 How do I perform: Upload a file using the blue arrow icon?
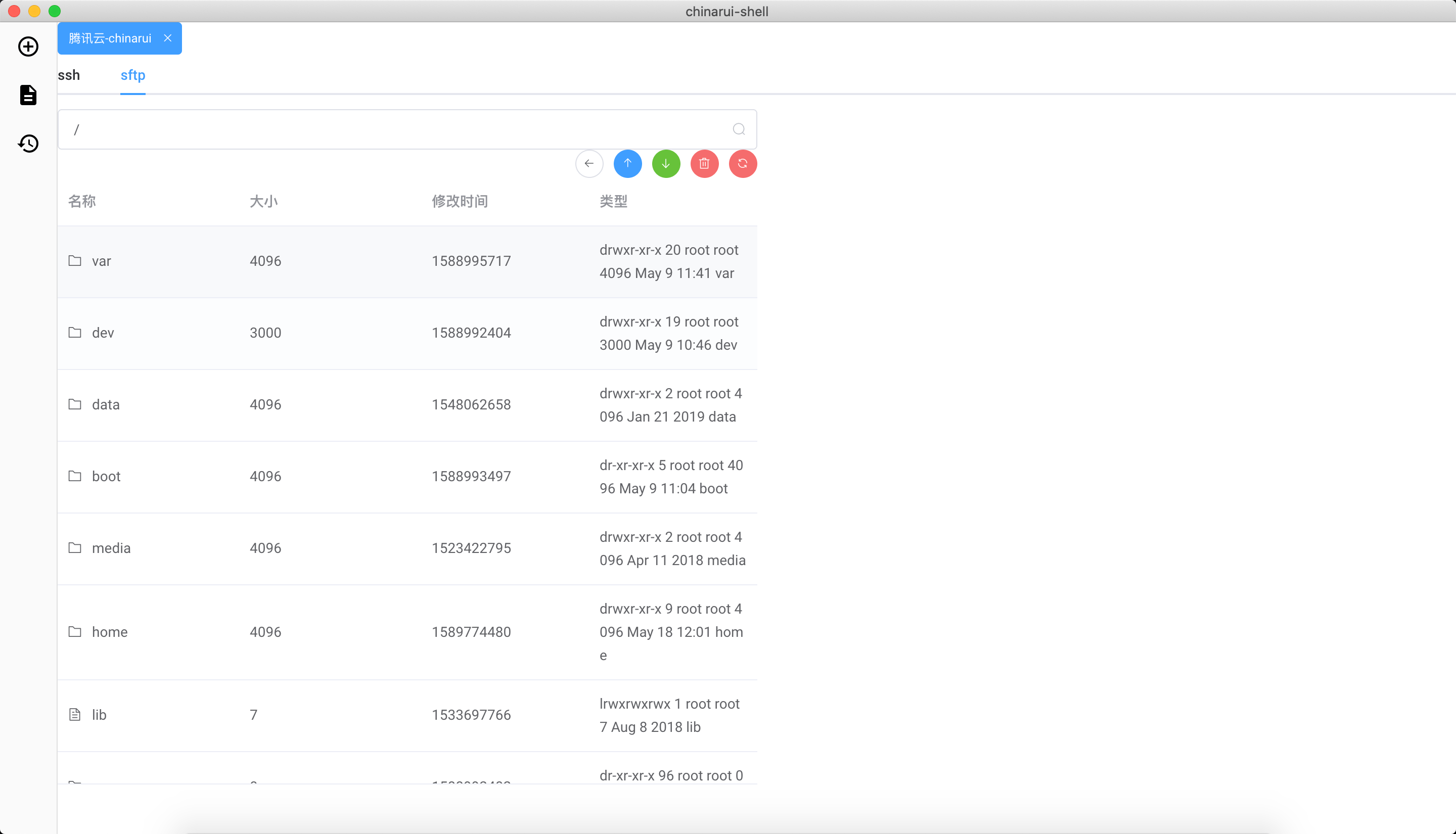point(628,164)
